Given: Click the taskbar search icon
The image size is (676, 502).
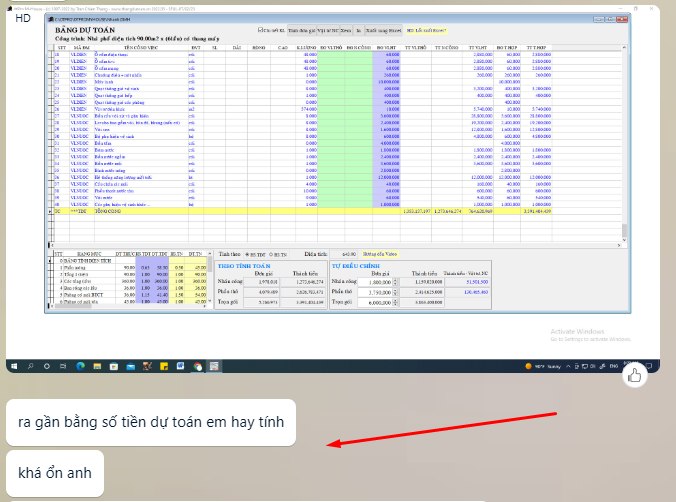Looking at the screenshot, I should tap(31, 367).
